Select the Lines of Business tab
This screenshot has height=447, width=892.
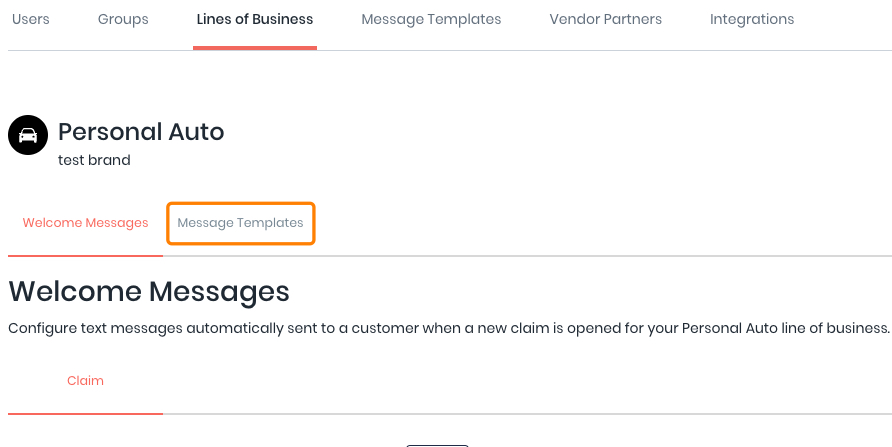click(x=255, y=19)
